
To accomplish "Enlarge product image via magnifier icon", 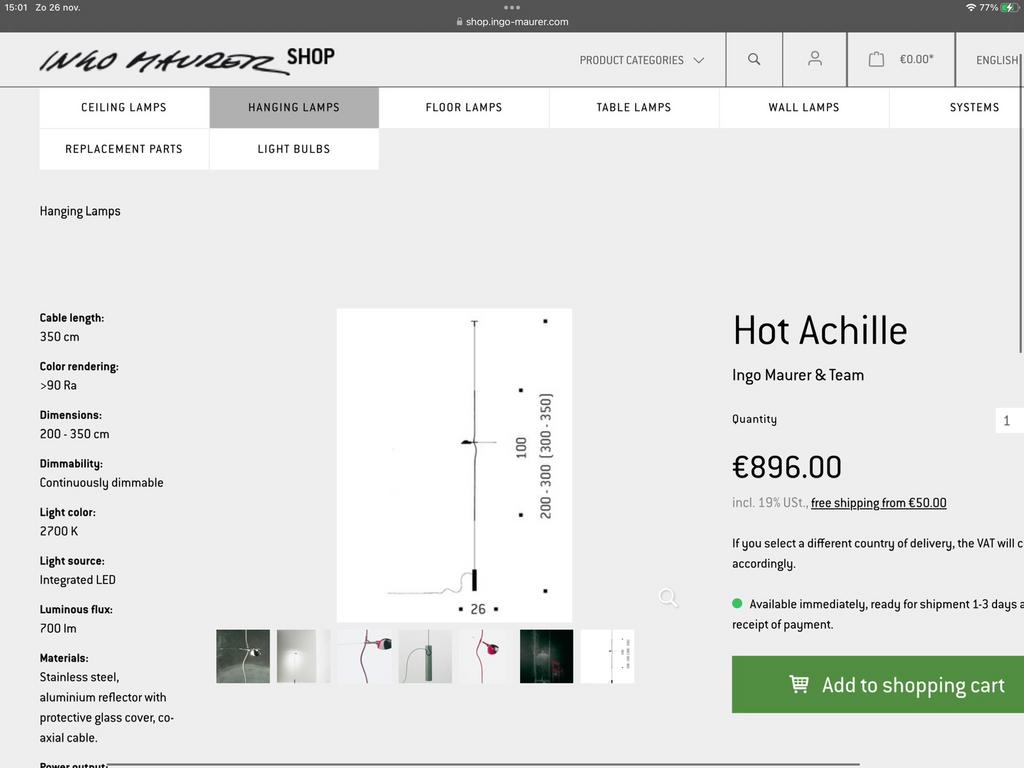I will point(667,597).
